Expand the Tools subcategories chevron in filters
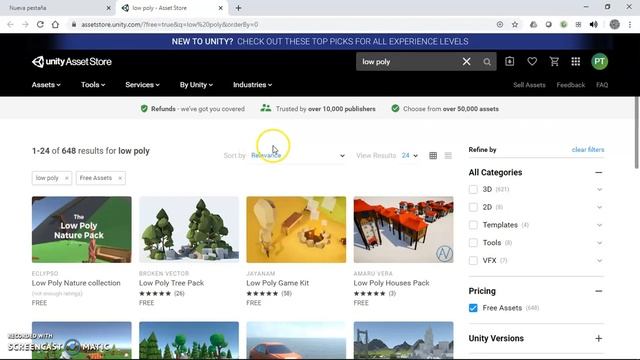Viewport: 640px width, 360px height. tap(599, 243)
